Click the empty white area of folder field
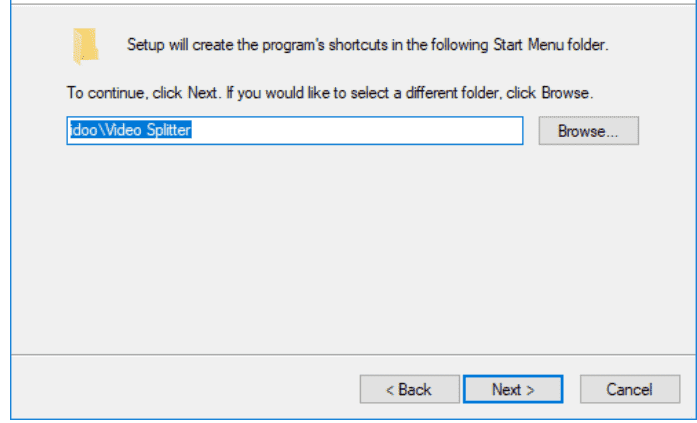Image resolution: width=697 pixels, height=423 pixels. [356, 131]
